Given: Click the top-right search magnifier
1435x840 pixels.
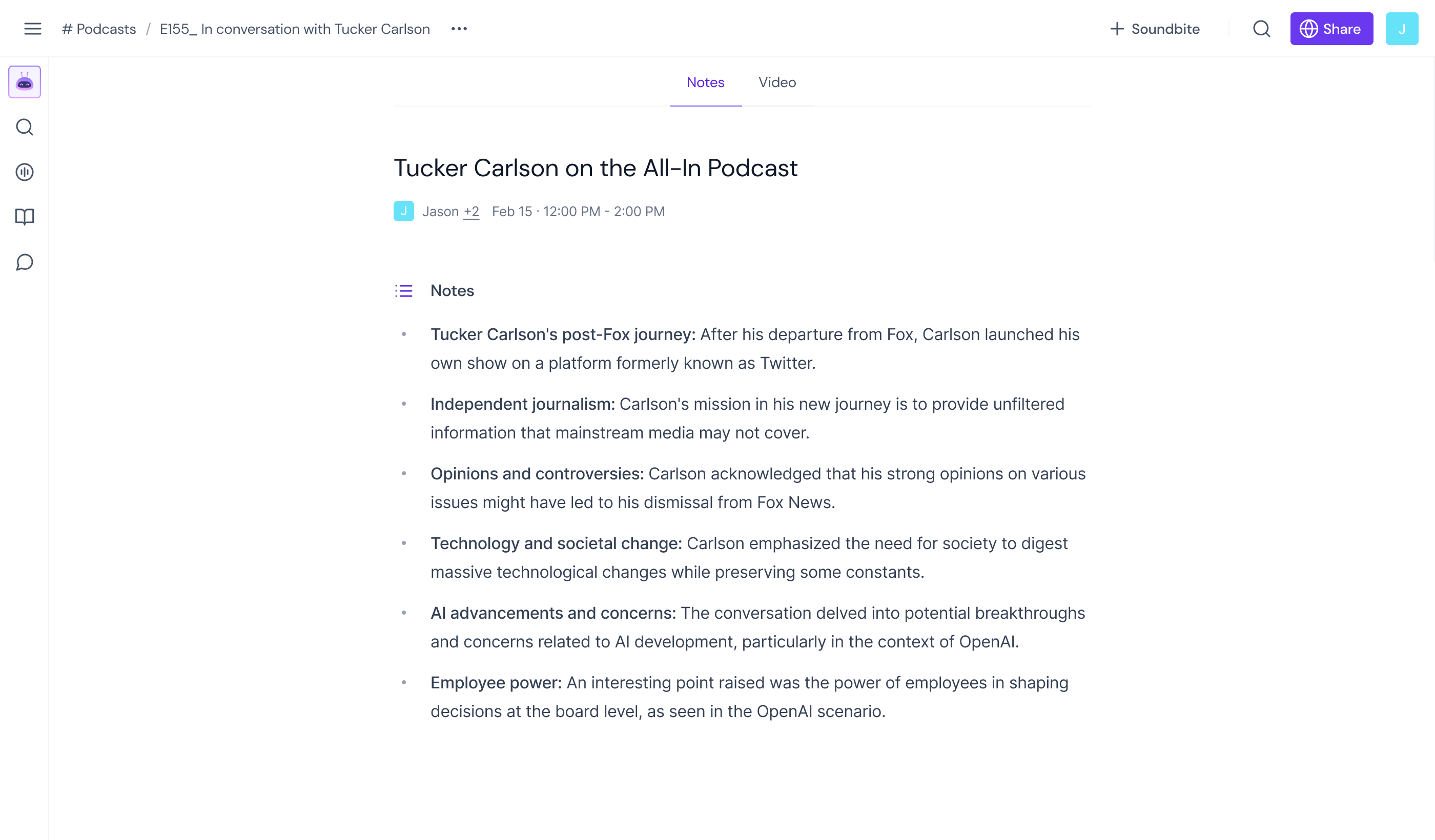Looking at the screenshot, I should click(1261, 29).
